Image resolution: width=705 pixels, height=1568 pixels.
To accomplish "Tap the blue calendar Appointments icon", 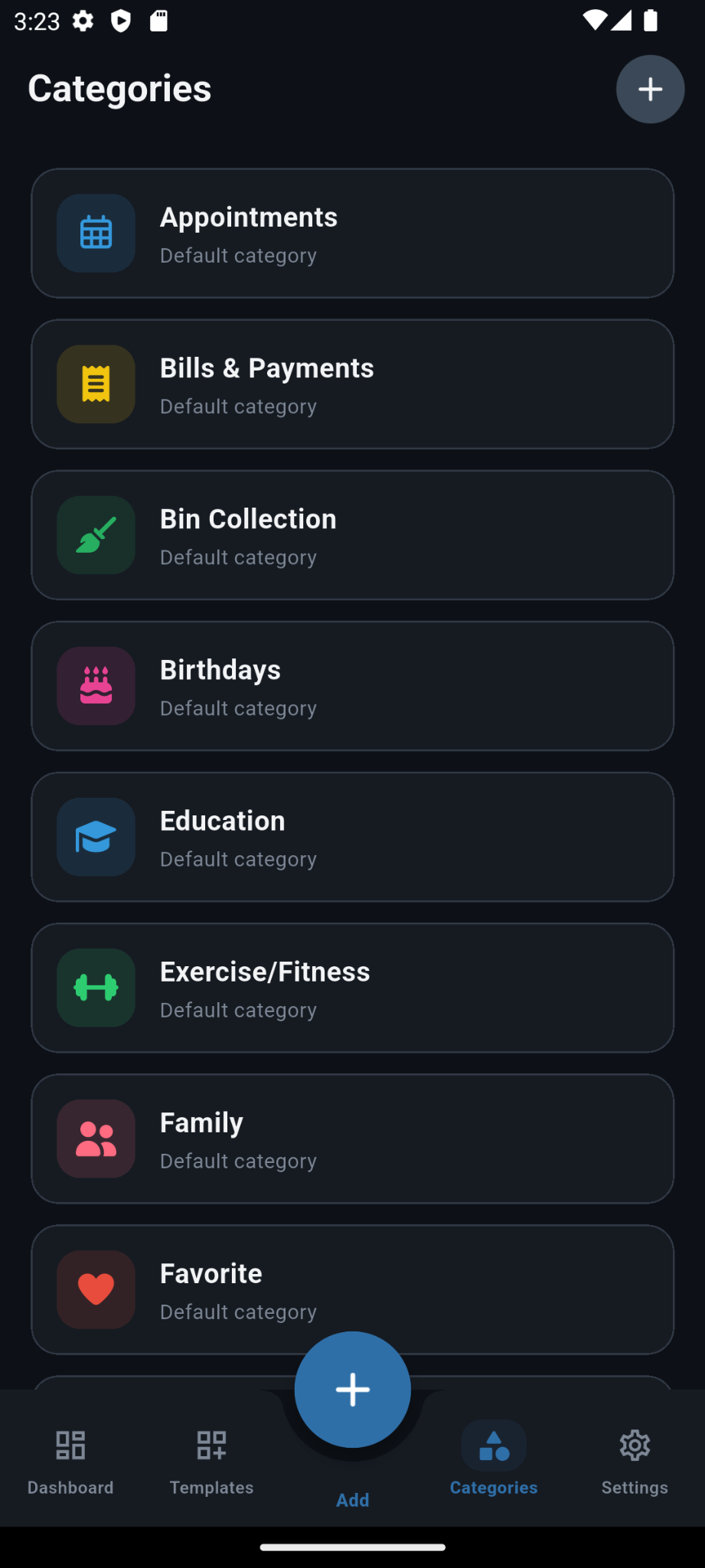I will (x=96, y=233).
